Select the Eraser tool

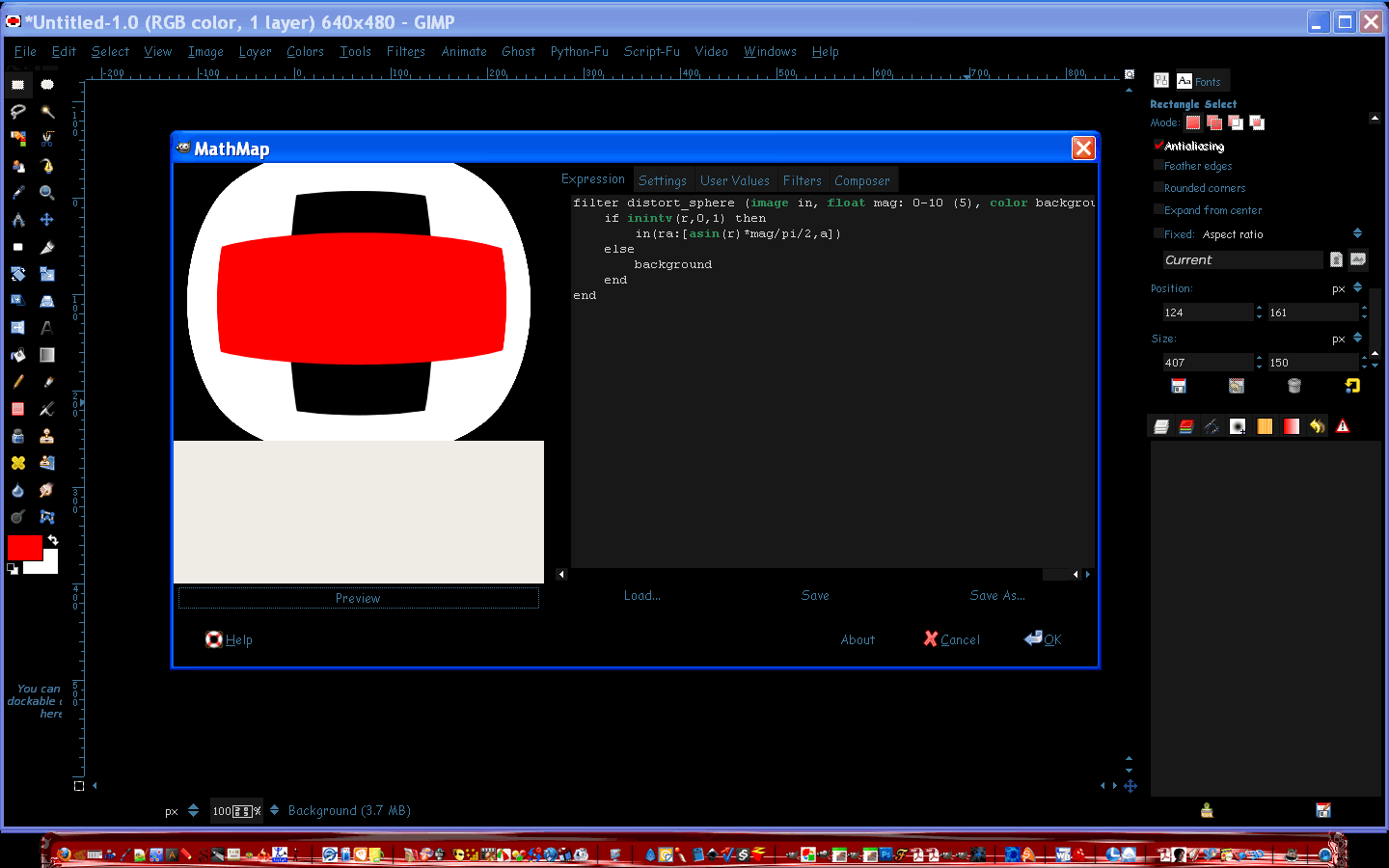coord(17,409)
